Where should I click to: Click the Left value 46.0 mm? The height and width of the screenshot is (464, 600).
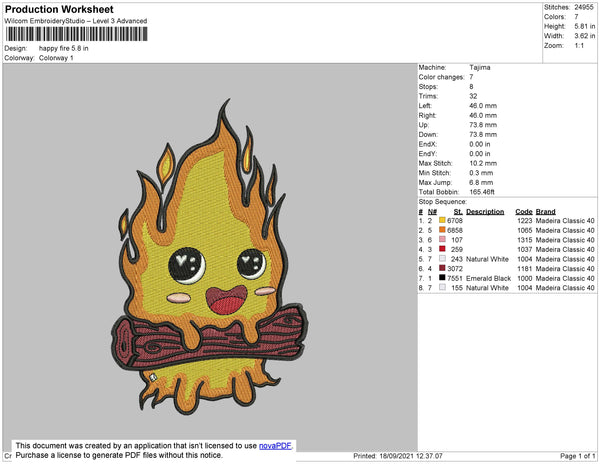click(483, 106)
